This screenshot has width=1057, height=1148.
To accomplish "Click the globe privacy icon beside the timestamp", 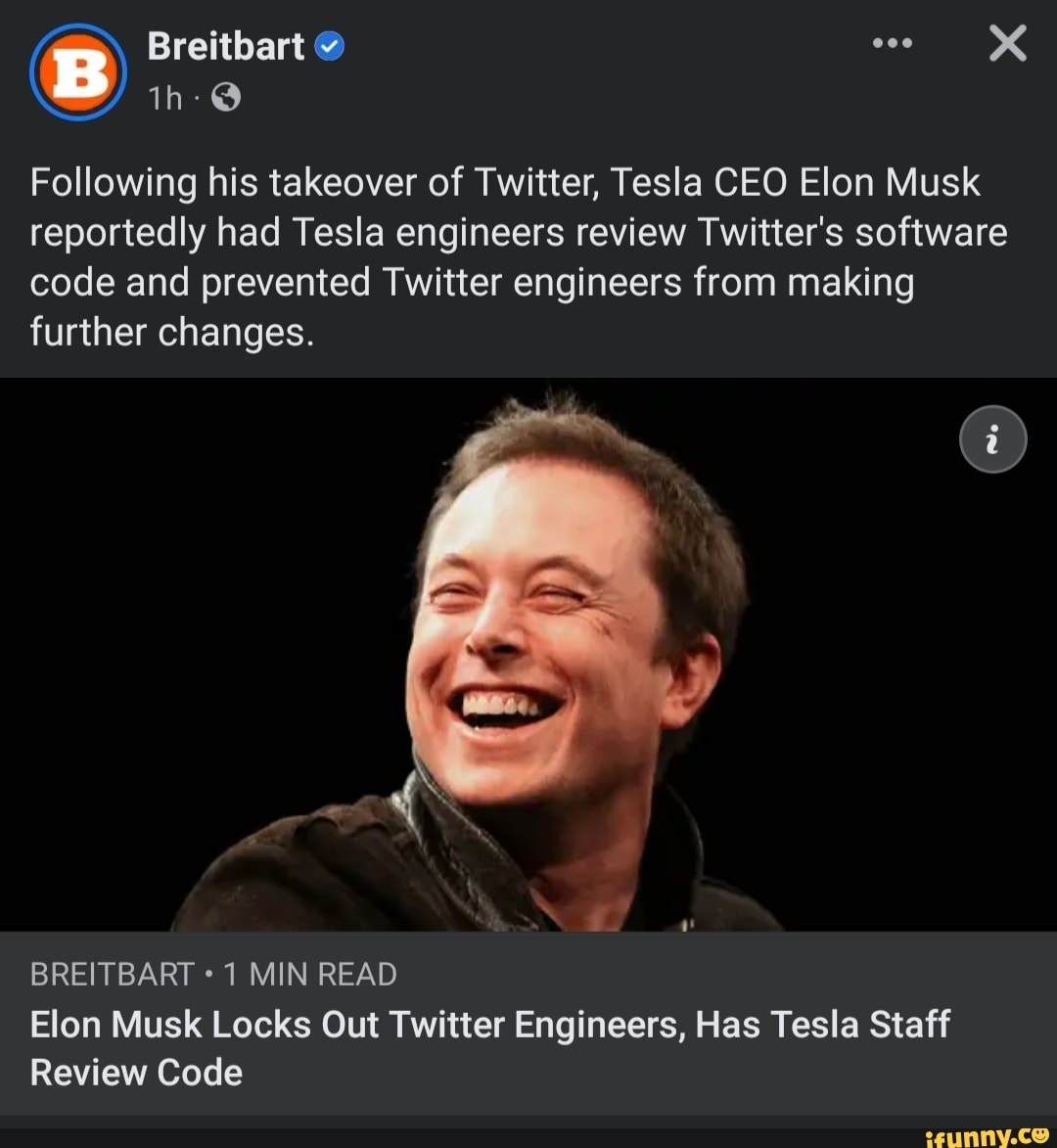I will tap(225, 97).
